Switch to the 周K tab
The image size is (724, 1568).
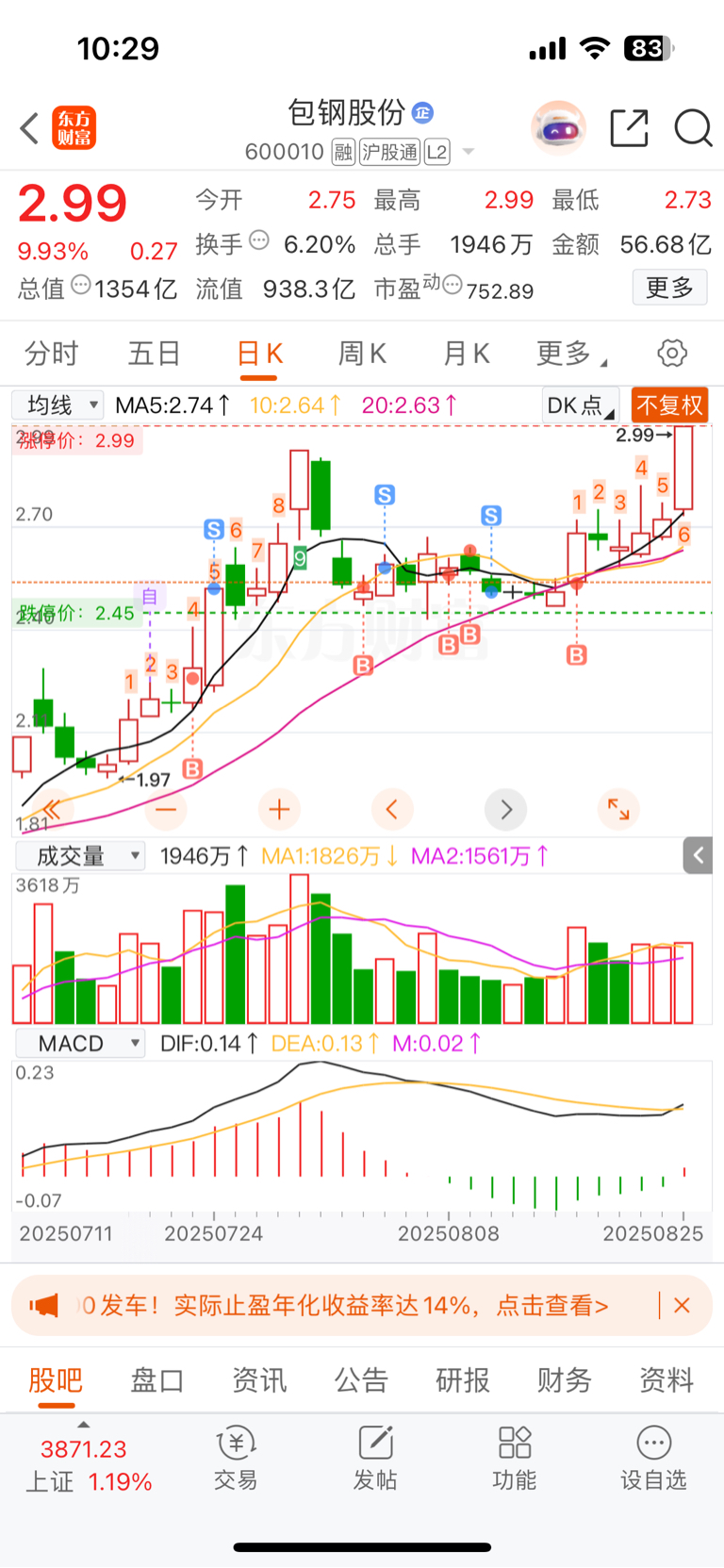coord(363,354)
